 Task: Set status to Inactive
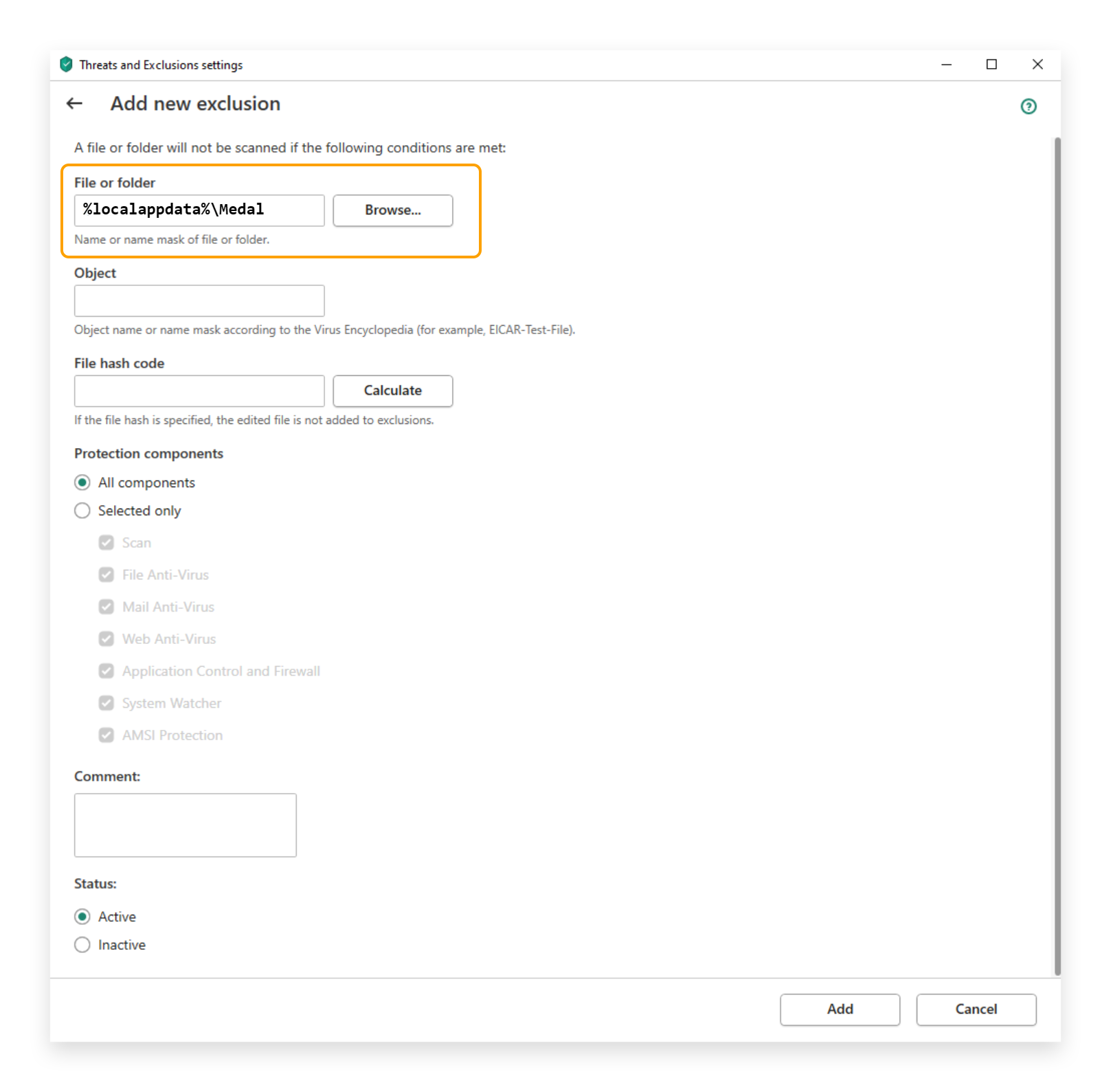tap(82, 945)
